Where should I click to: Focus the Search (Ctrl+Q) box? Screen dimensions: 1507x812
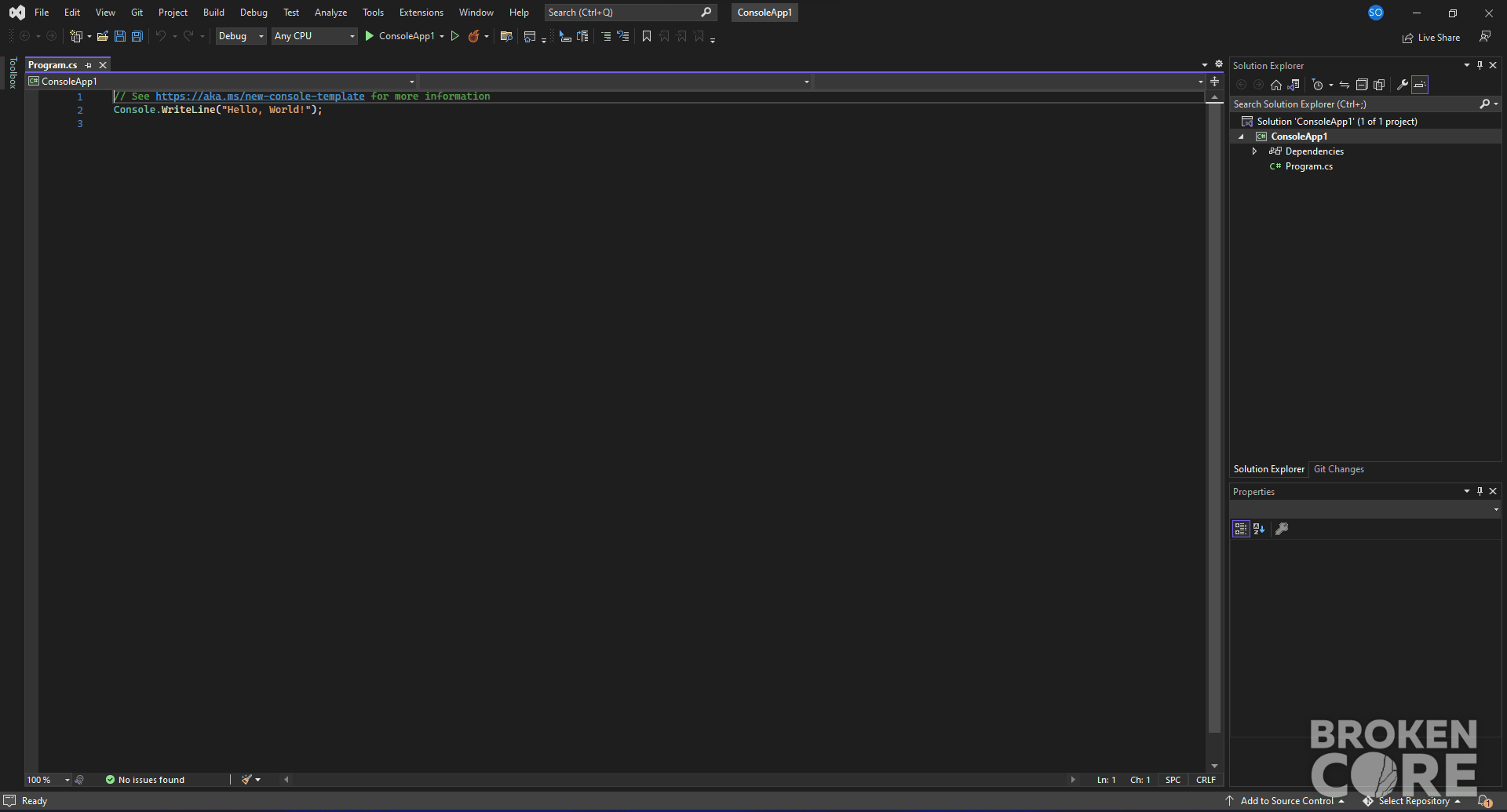[630, 13]
